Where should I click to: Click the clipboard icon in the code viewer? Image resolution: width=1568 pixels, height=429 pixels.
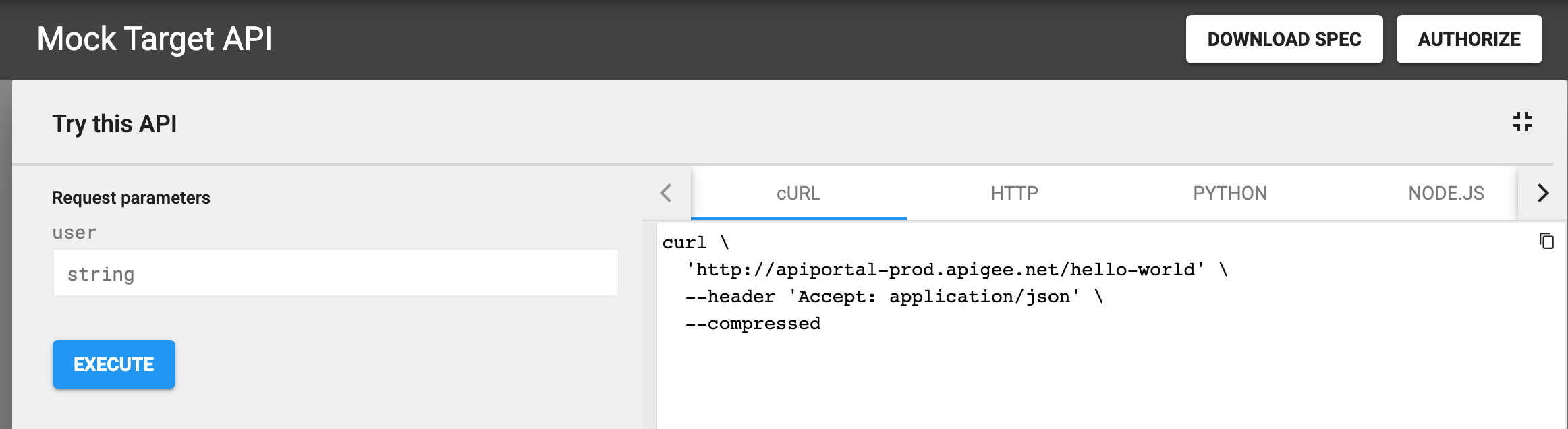pyautogui.click(x=1546, y=241)
